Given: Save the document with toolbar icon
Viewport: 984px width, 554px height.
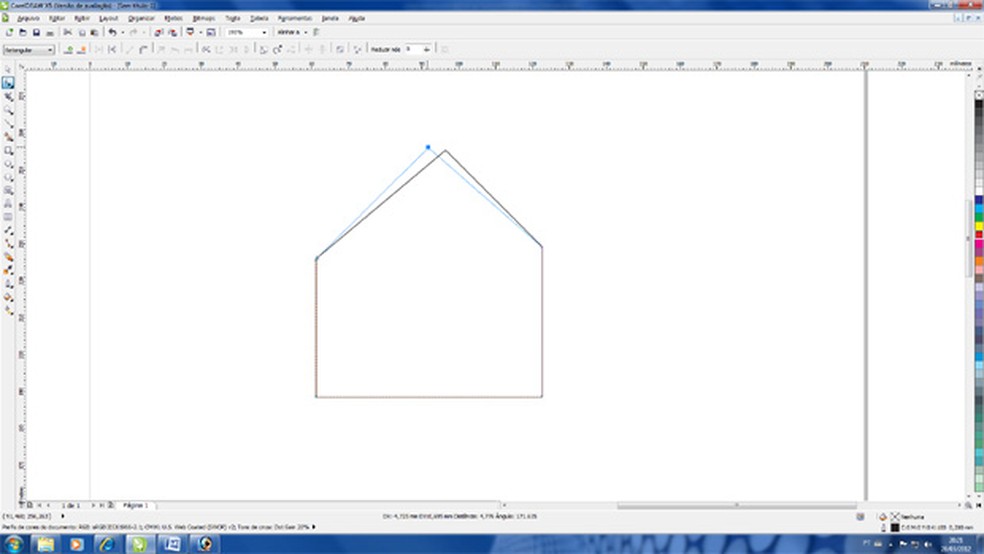Looking at the screenshot, I should (36, 32).
